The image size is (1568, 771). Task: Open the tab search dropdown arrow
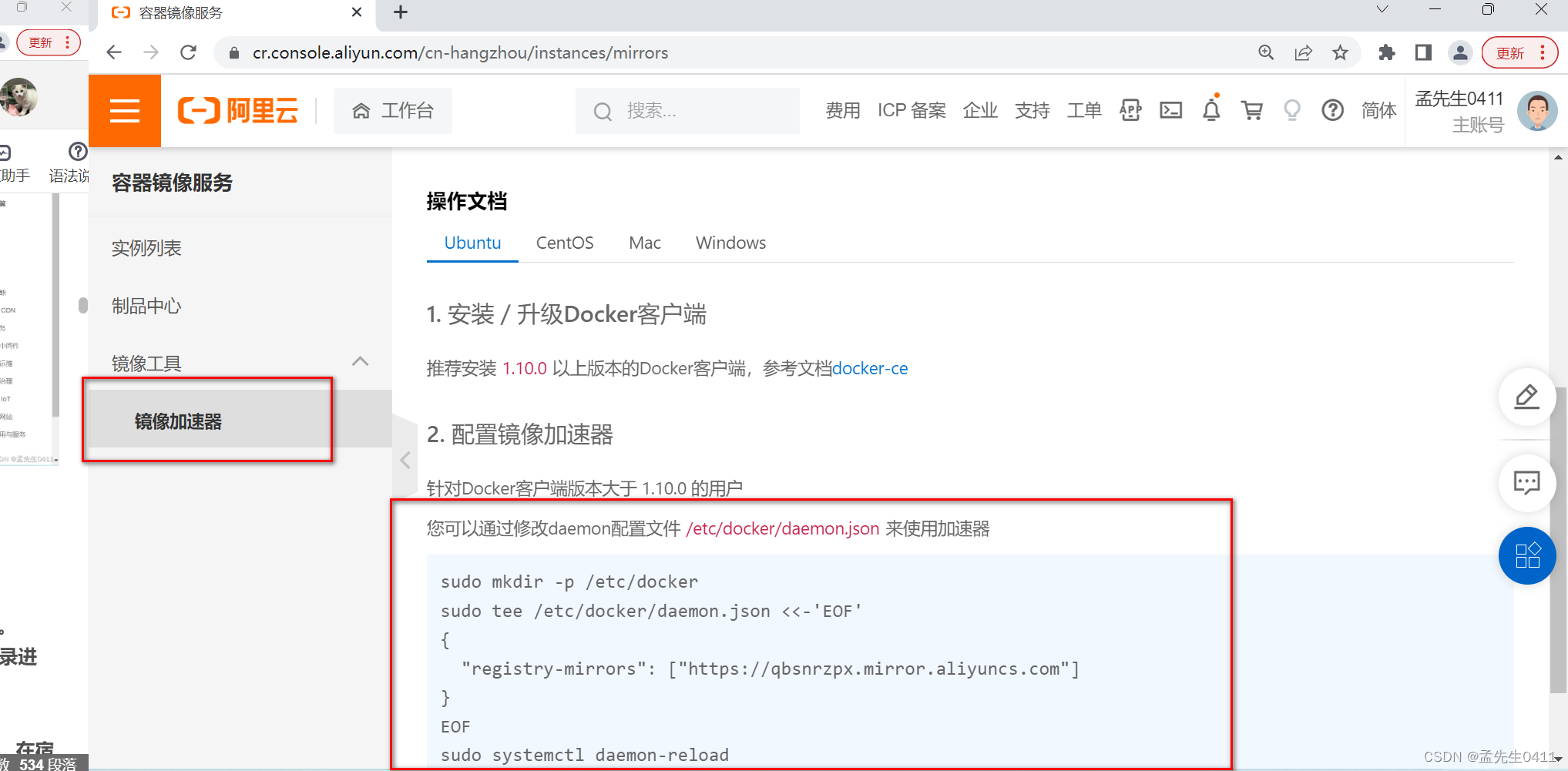(x=1382, y=9)
